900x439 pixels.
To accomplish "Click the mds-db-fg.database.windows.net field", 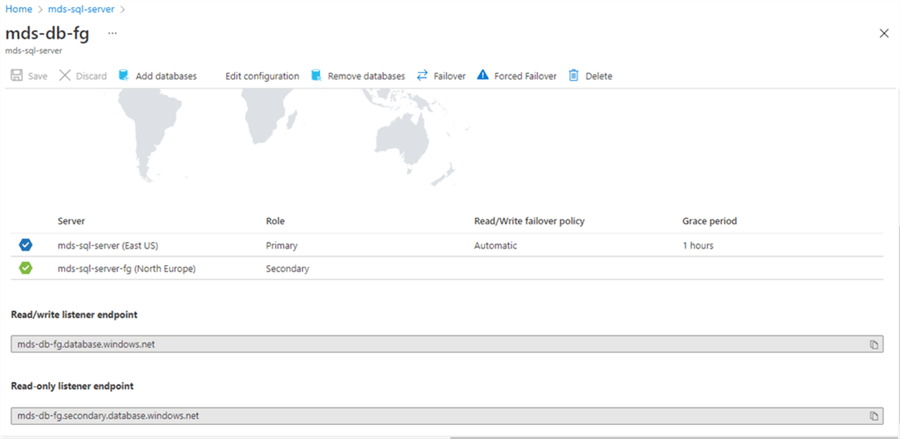I will click(x=447, y=344).
